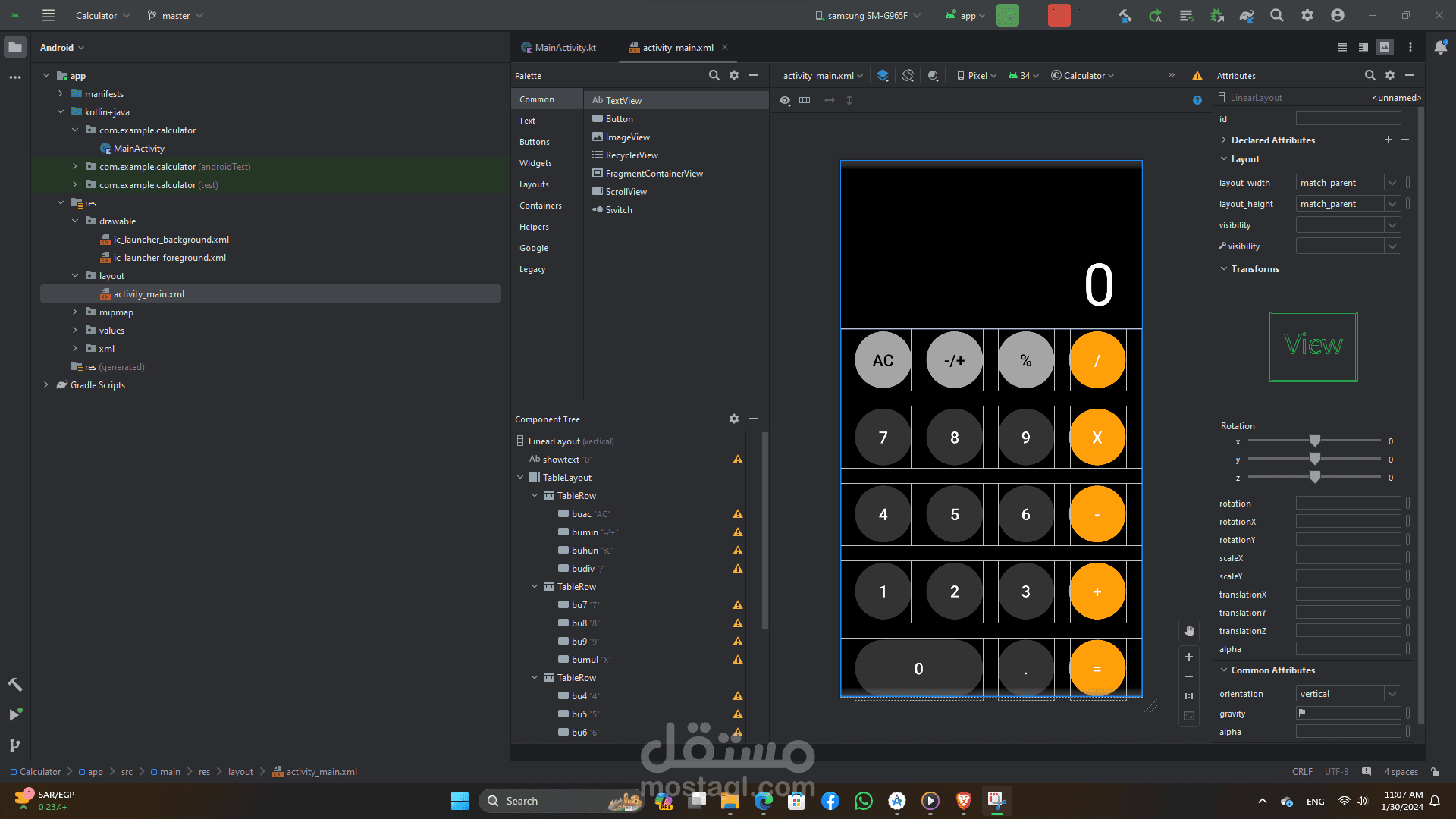Select the Legacy palette category
This screenshot has height=819, width=1456.
click(x=532, y=269)
